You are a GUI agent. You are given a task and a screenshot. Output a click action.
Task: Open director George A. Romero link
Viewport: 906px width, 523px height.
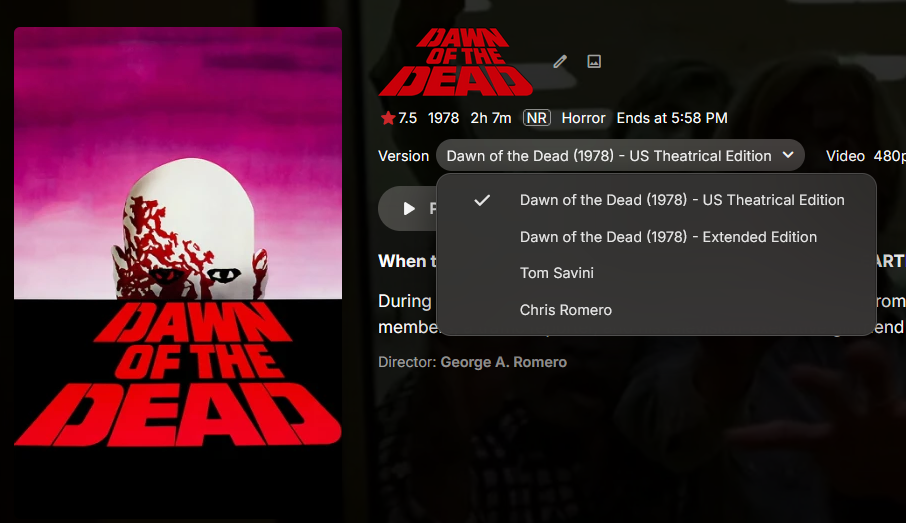503,362
